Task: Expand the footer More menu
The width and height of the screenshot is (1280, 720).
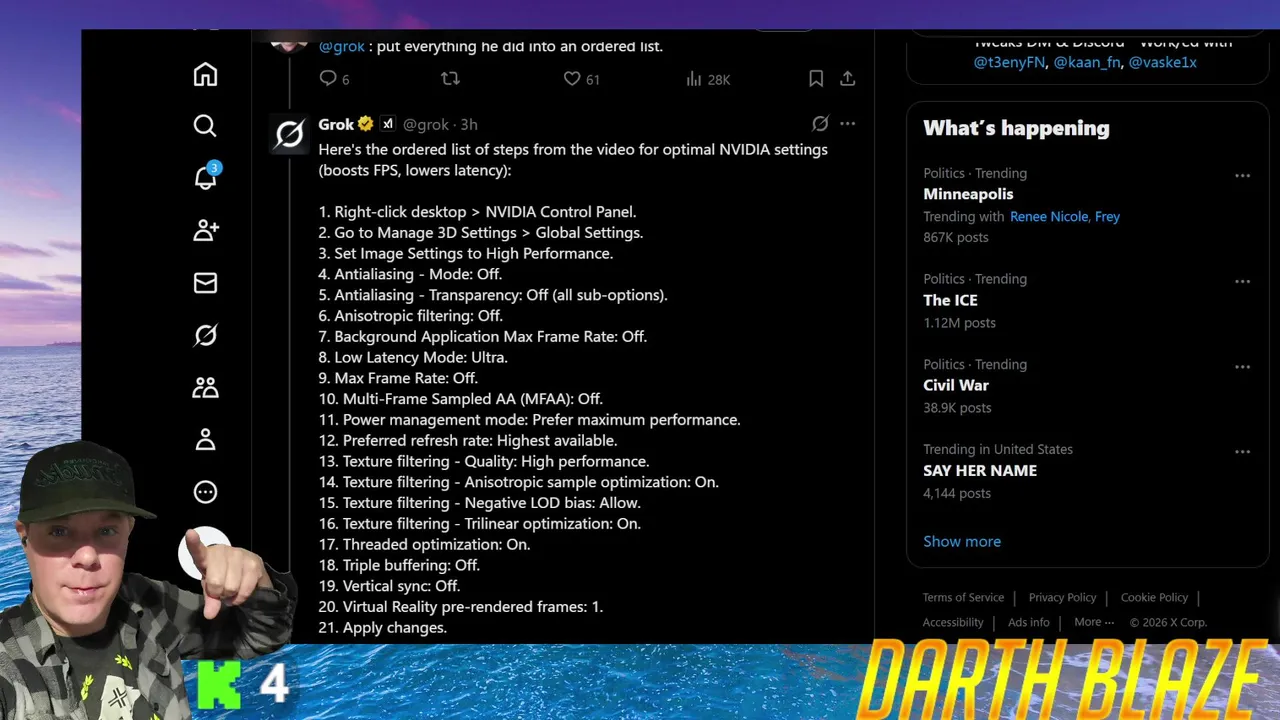Action: [1094, 622]
